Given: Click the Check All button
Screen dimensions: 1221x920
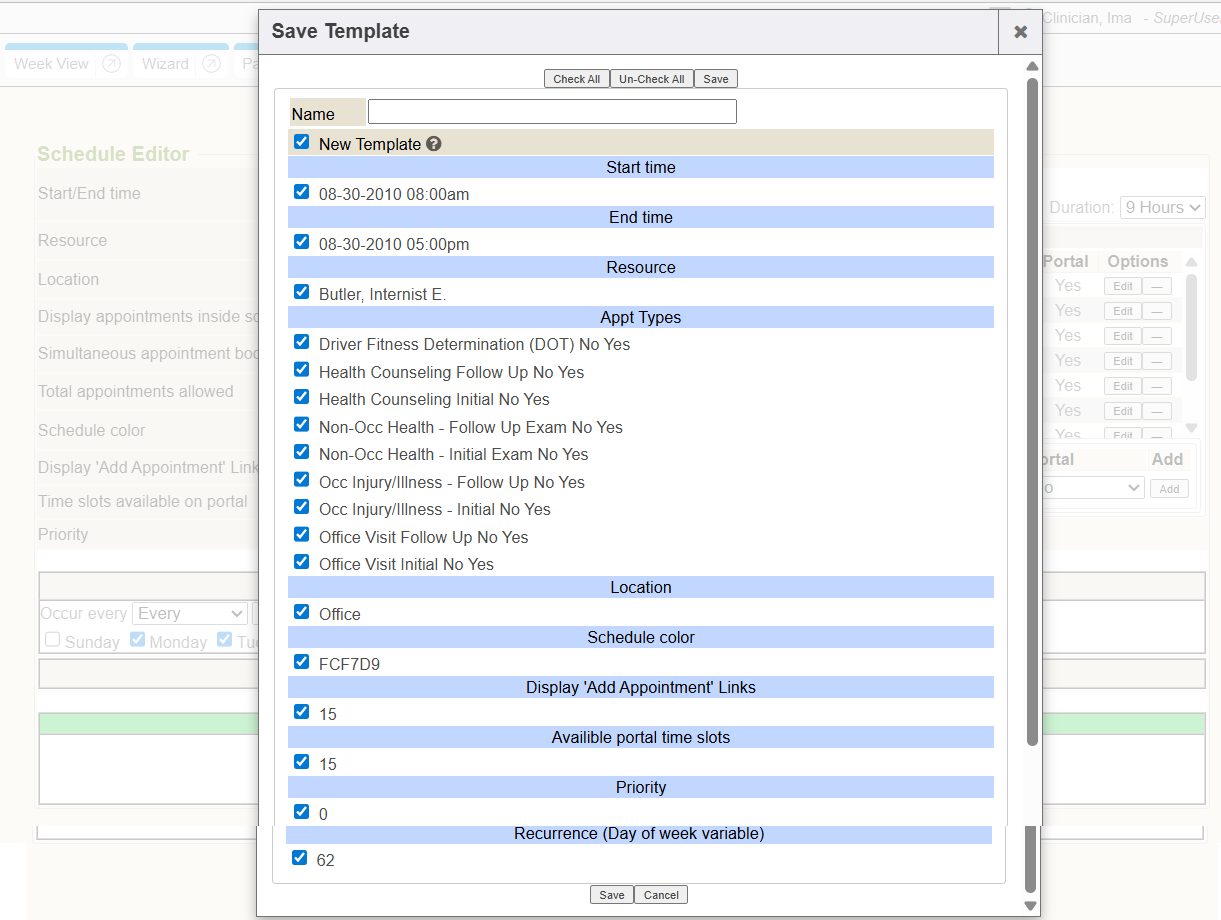Looking at the screenshot, I should click(x=577, y=79).
